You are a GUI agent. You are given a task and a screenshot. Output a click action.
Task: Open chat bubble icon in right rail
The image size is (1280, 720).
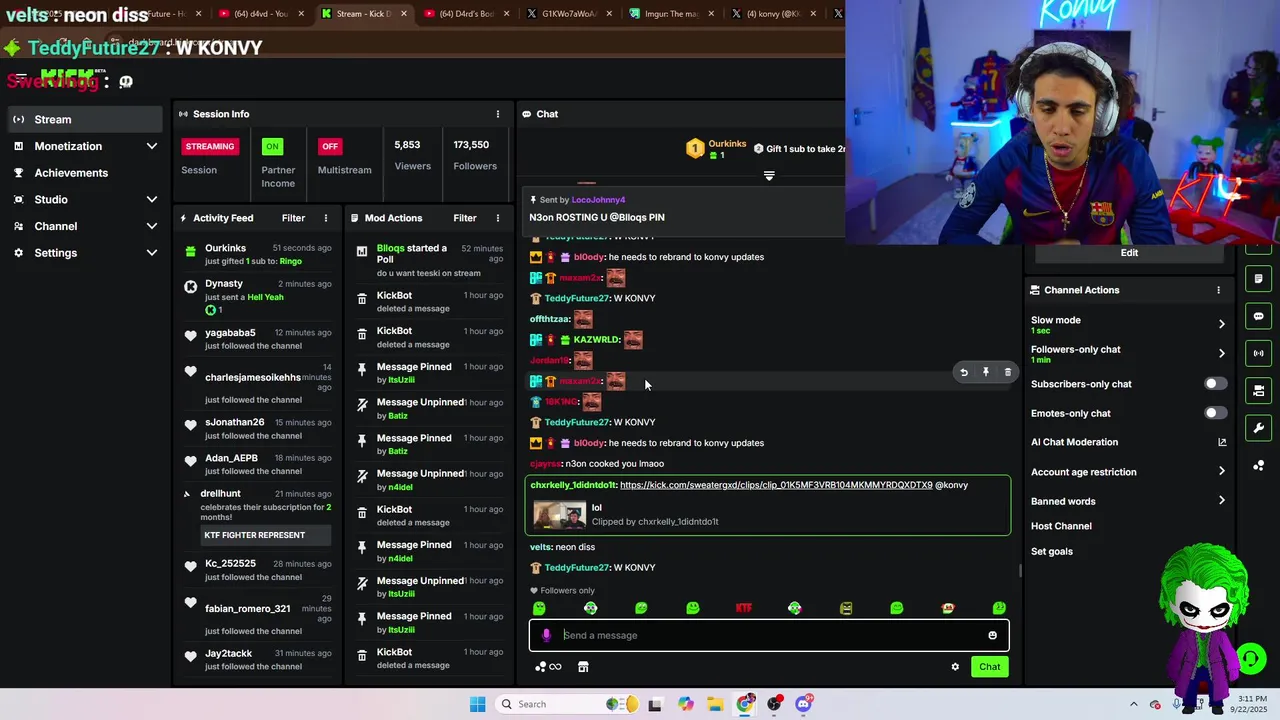(x=1259, y=316)
